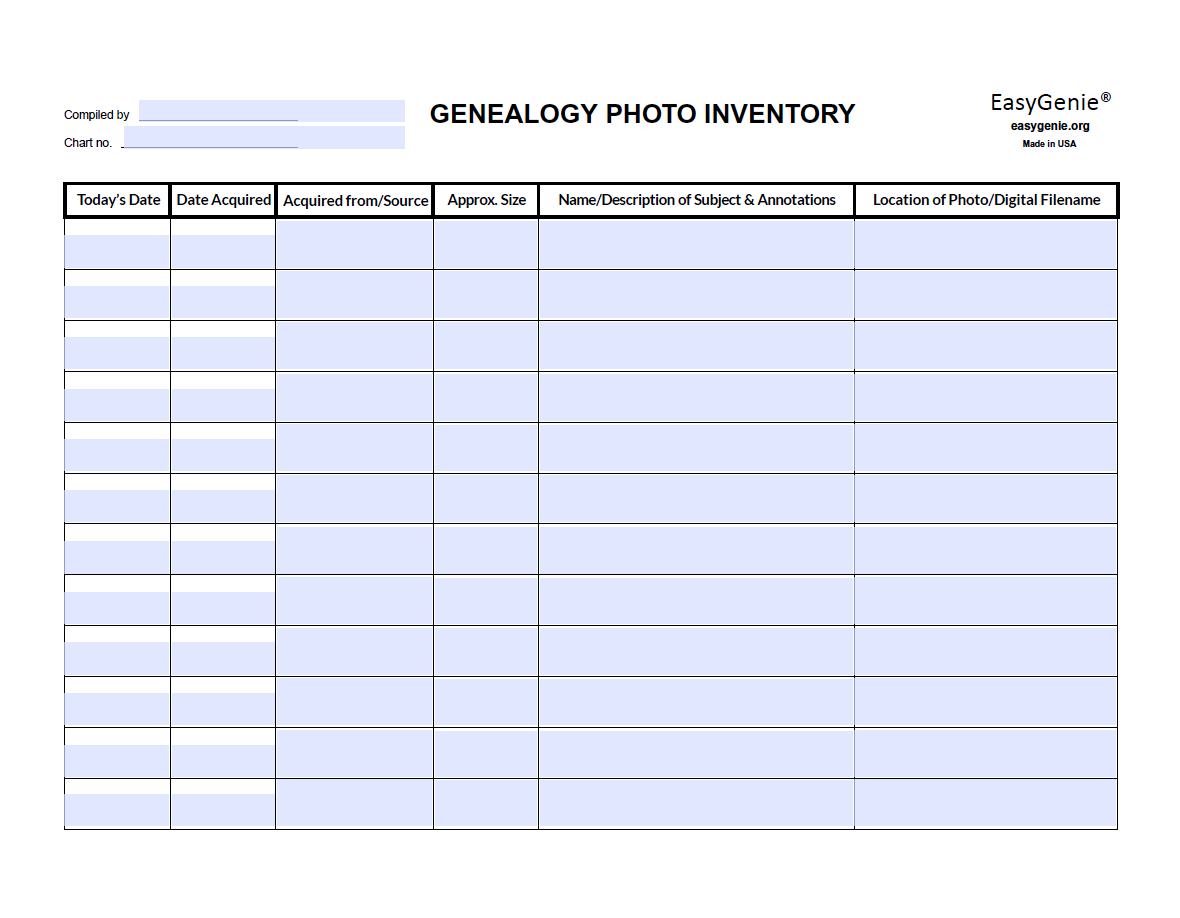The height and width of the screenshot is (918, 1180).
Task: Click first row Name/Description of Subject field
Action: click(696, 244)
